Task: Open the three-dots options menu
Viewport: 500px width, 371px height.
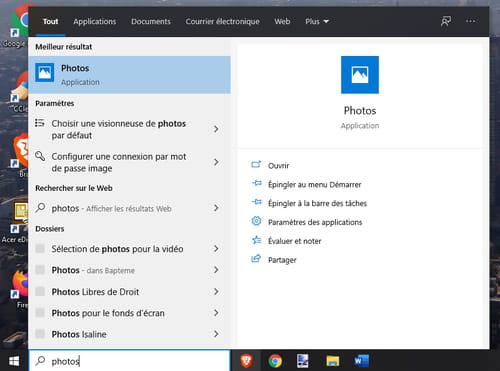Action: pos(470,21)
